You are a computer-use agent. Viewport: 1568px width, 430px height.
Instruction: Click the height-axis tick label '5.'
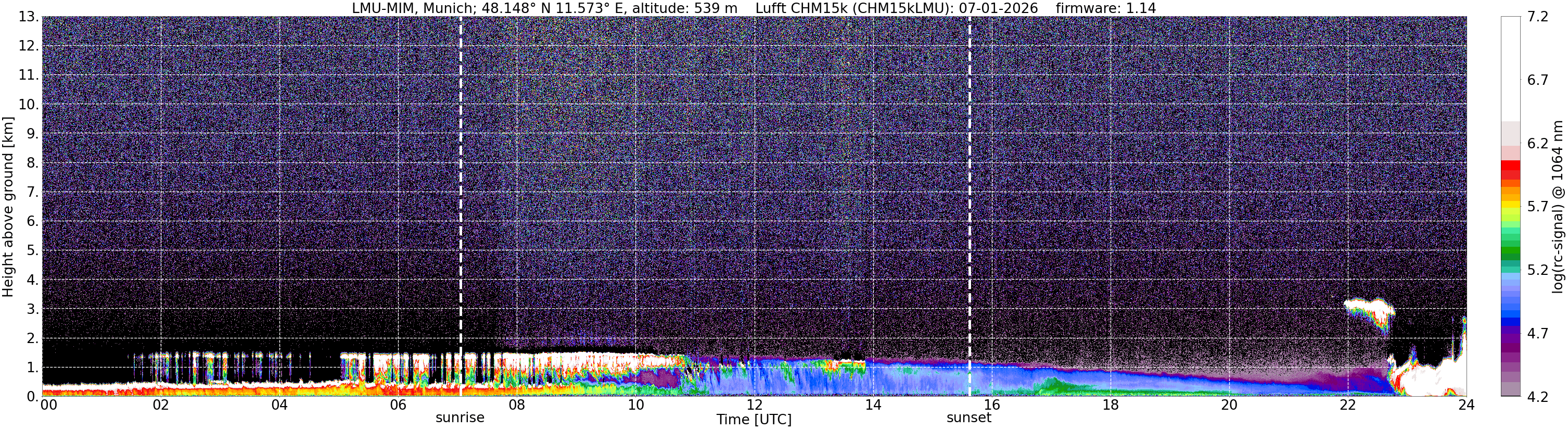tap(32, 250)
